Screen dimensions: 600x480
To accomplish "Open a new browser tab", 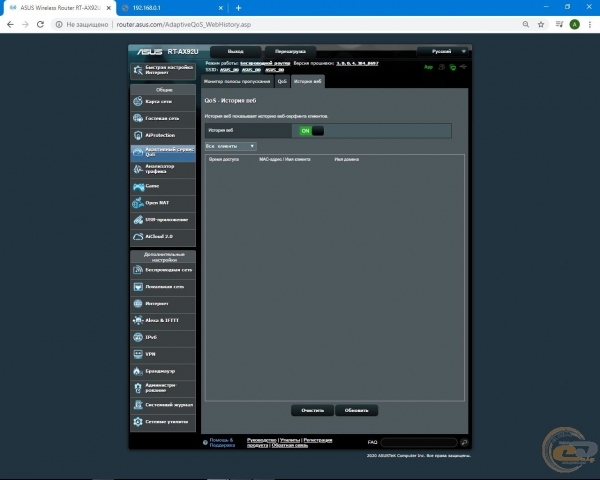I will [x=238, y=8].
